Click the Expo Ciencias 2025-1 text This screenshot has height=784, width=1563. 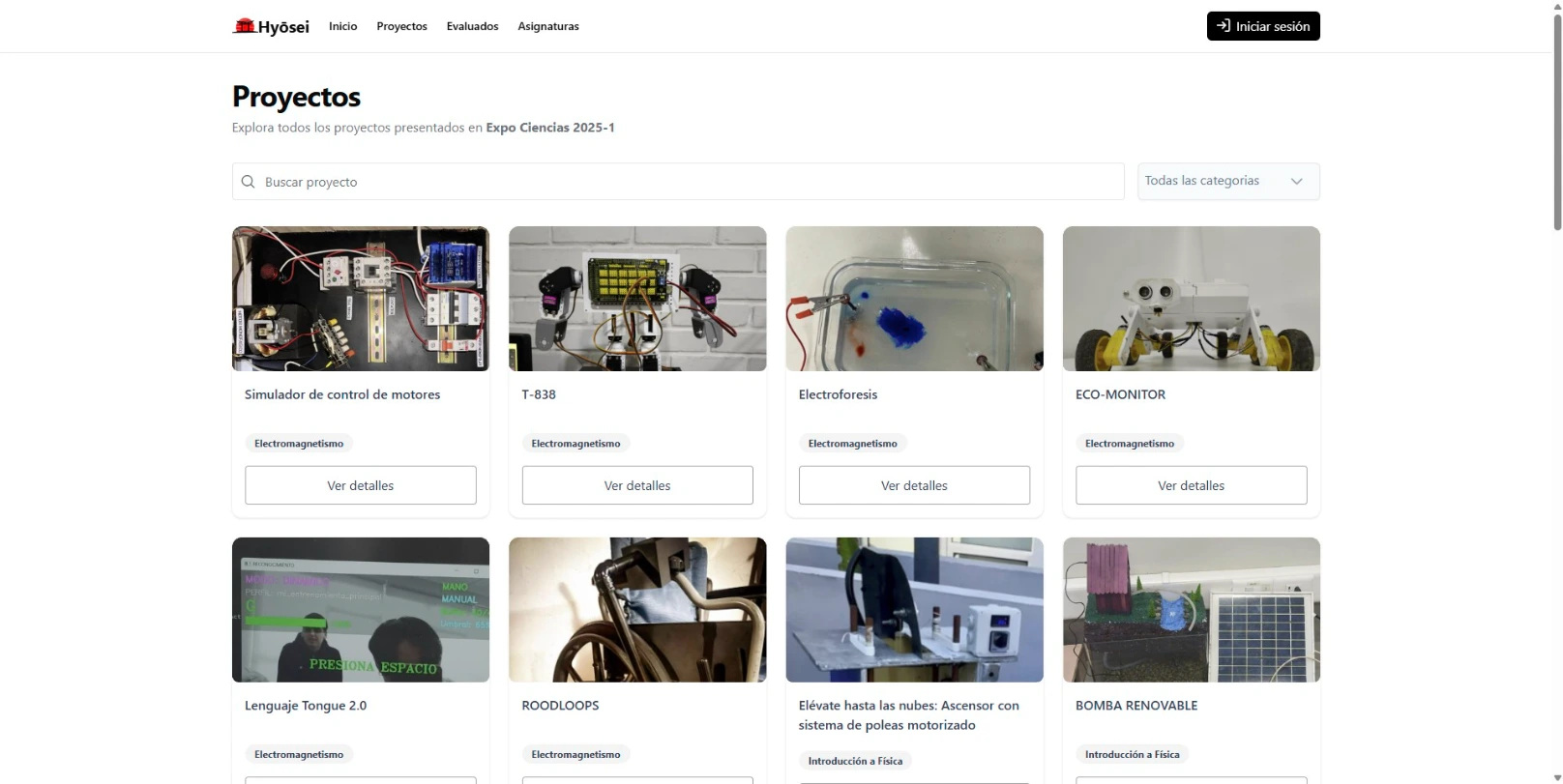(550, 128)
